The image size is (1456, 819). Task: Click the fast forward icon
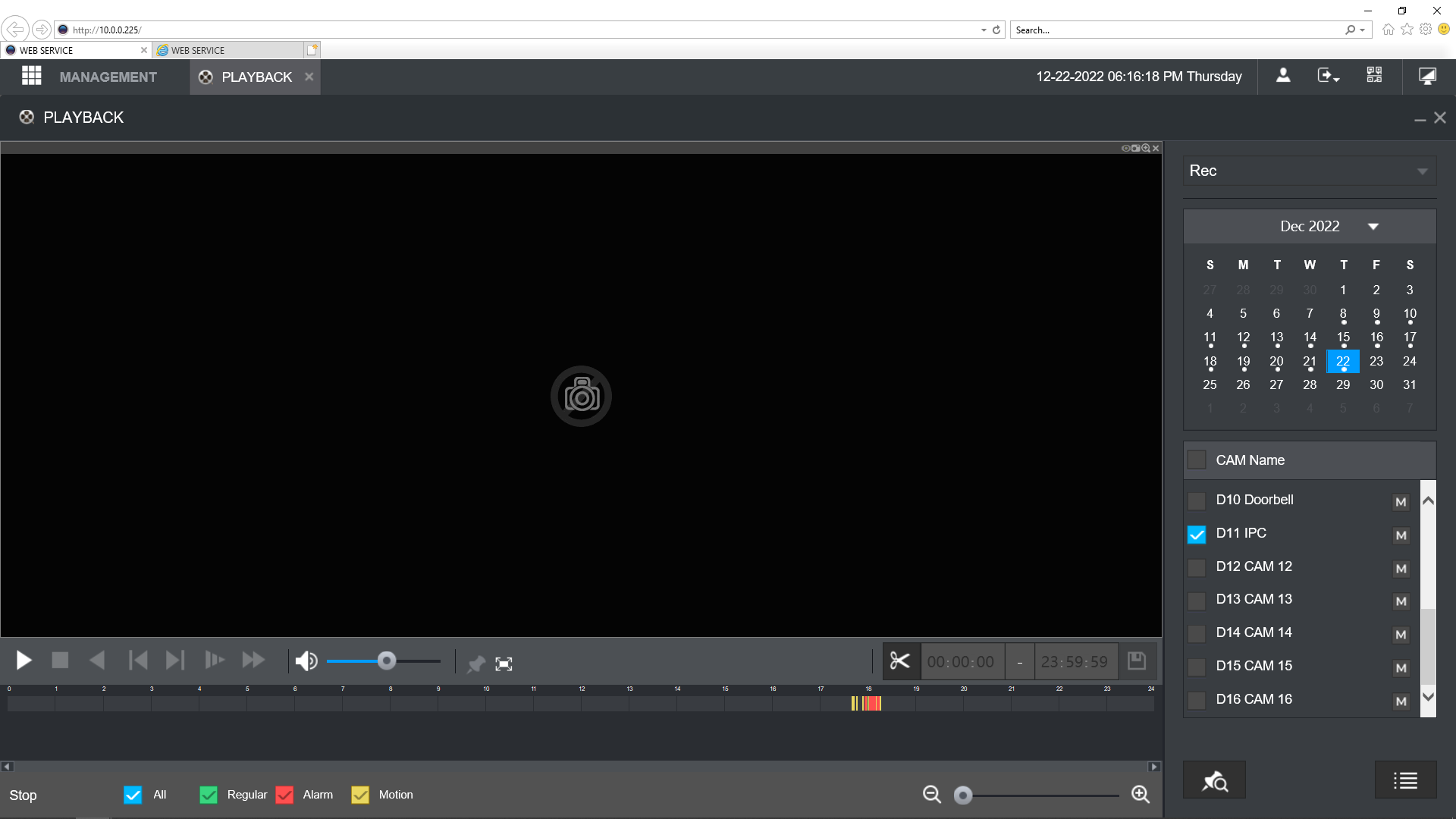point(253,661)
